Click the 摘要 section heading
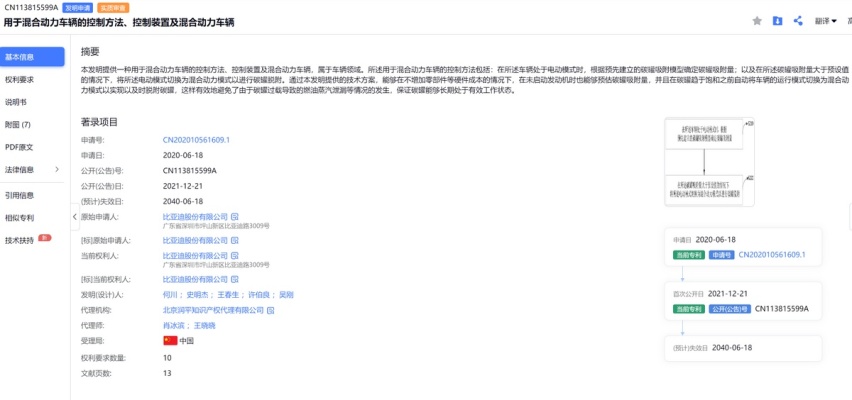 [90, 52]
